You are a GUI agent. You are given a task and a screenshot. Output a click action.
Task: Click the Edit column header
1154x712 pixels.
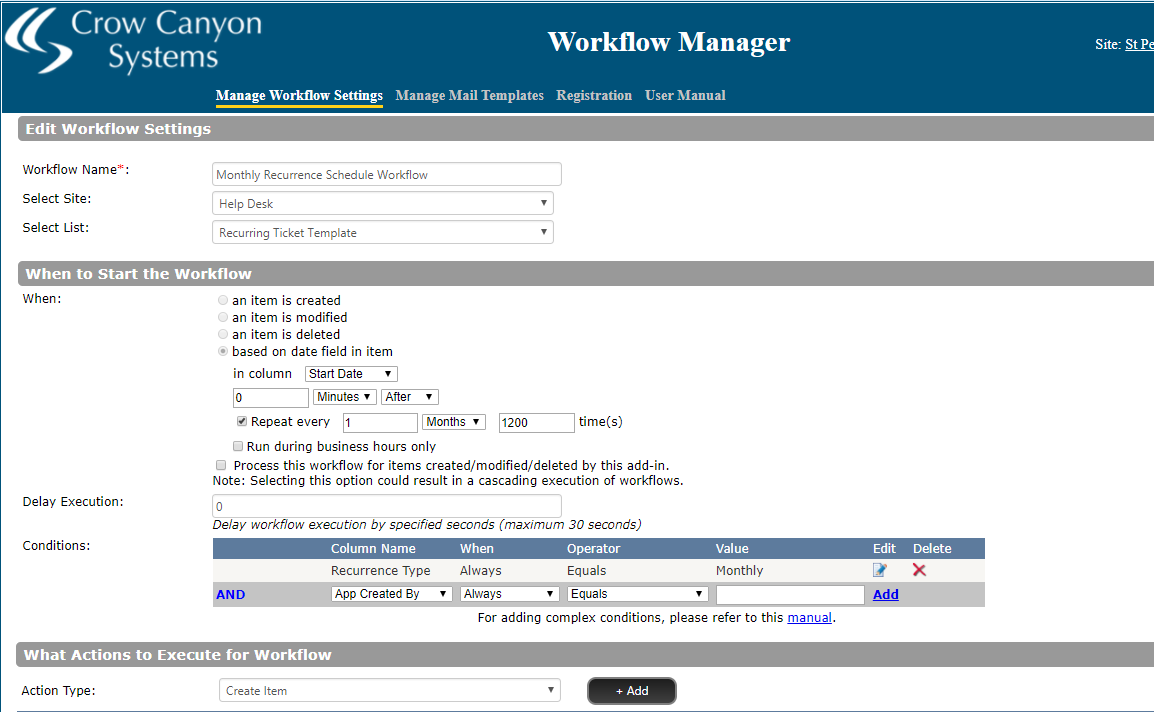(x=884, y=549)
